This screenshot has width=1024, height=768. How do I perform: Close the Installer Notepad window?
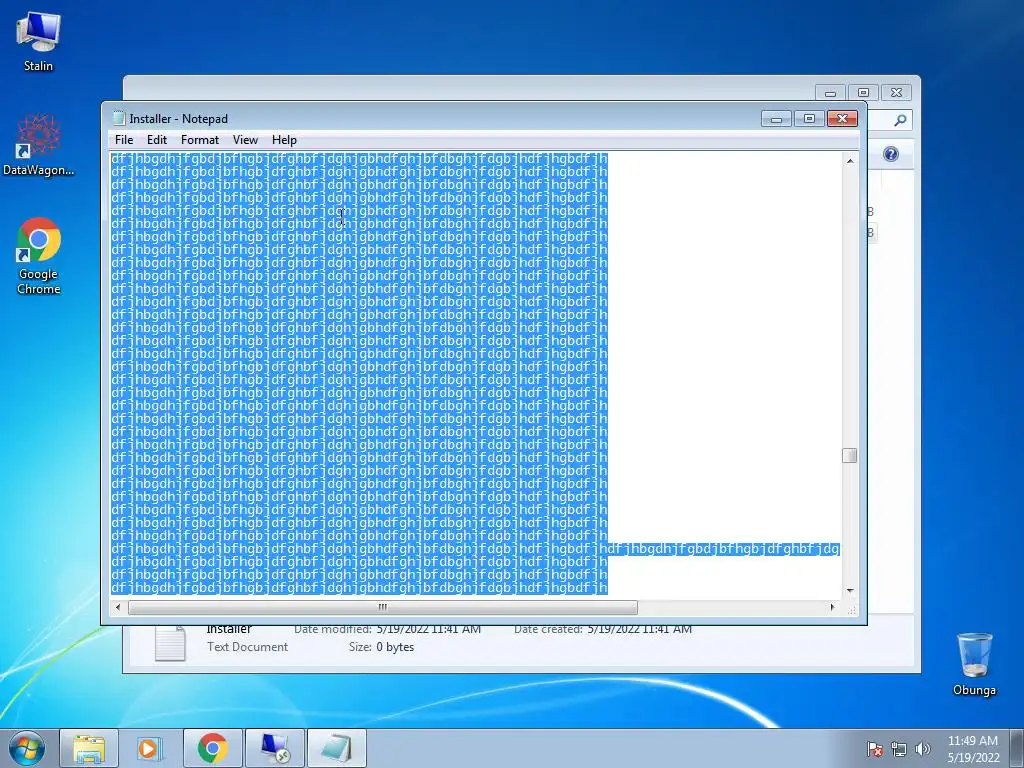[842, 119]
